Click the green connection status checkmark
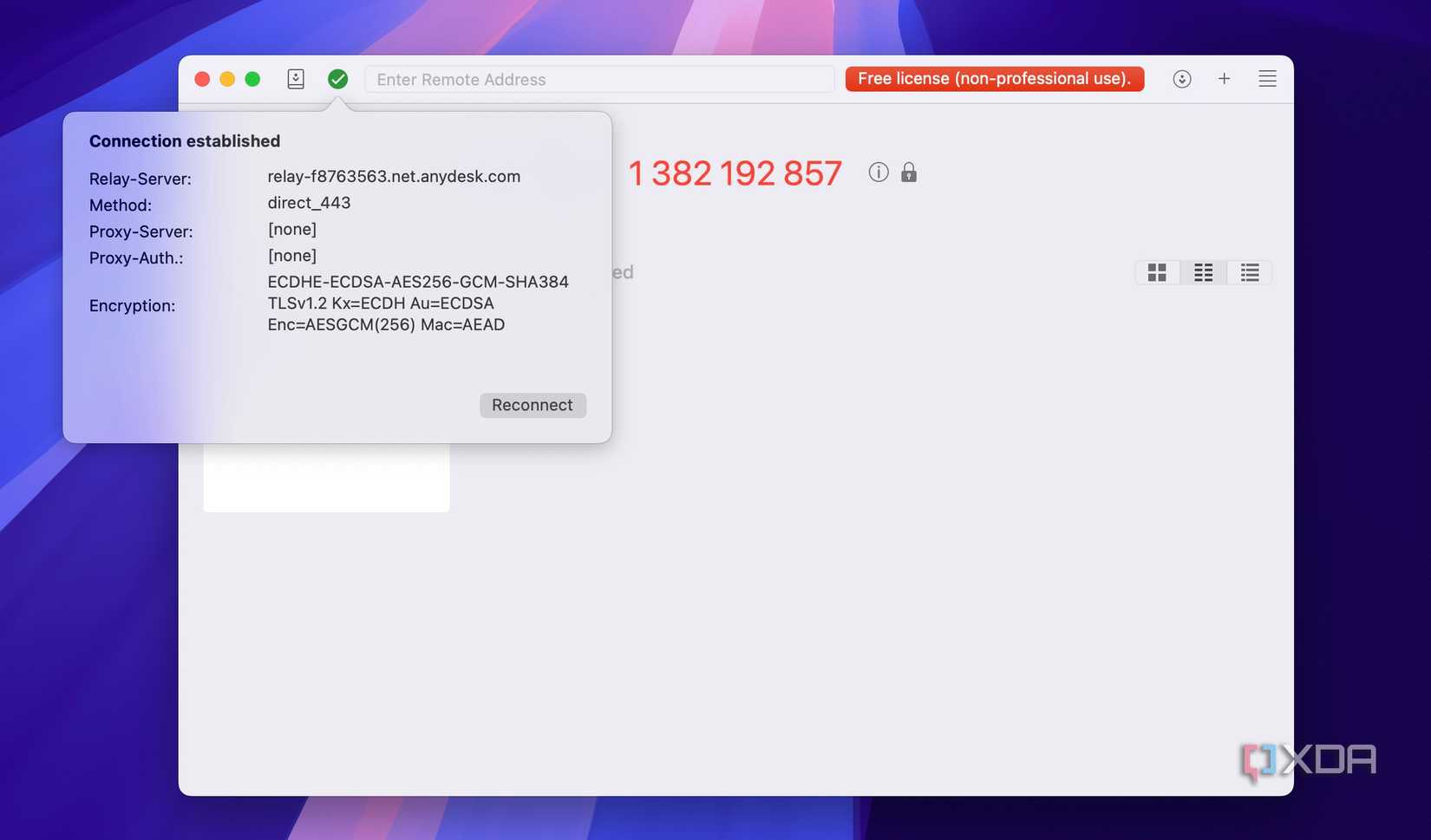This screenshot has height=840, width=1431. (x=337, y=78)
